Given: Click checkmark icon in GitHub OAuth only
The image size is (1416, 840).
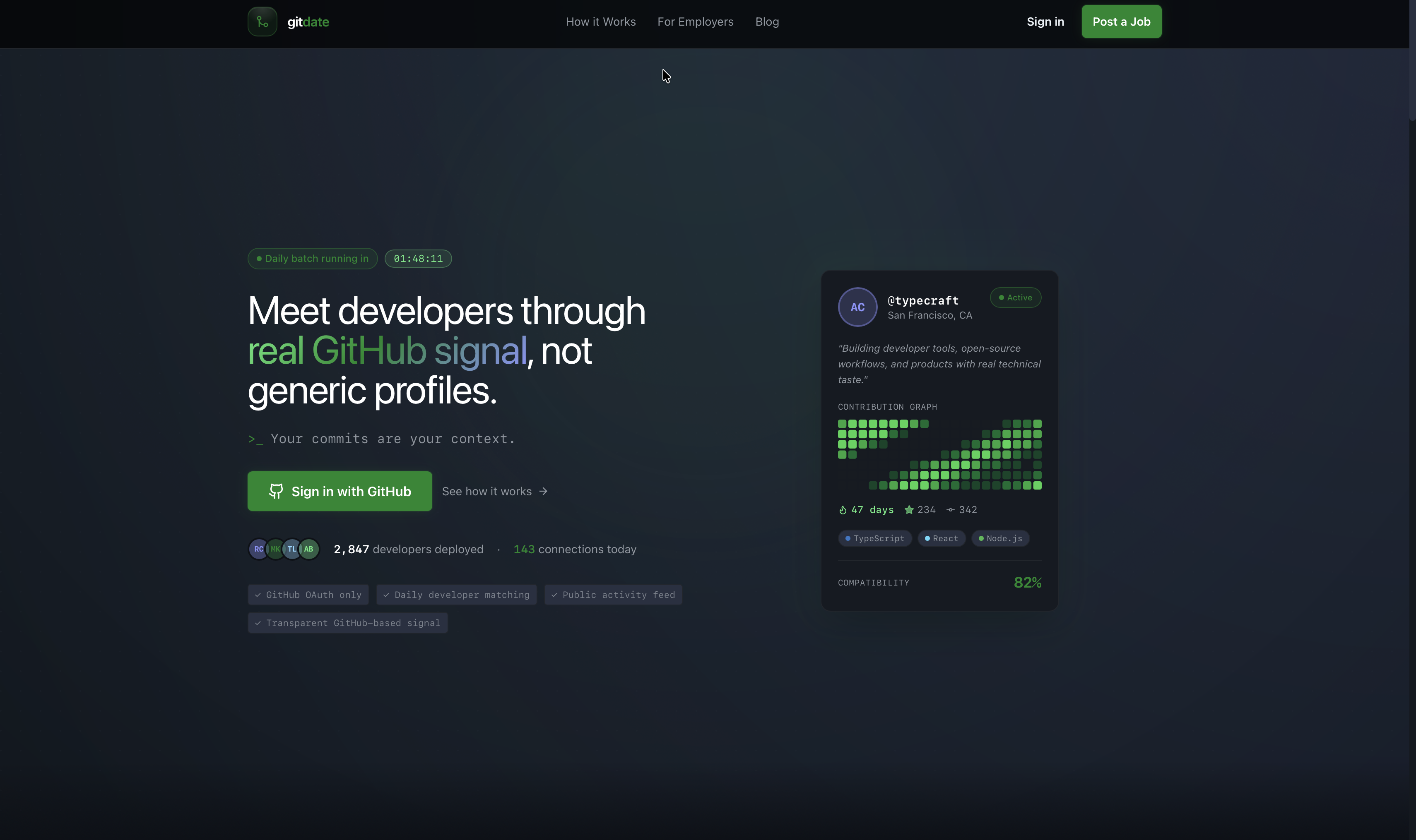Looking at the screenshot, I should 258,595.
